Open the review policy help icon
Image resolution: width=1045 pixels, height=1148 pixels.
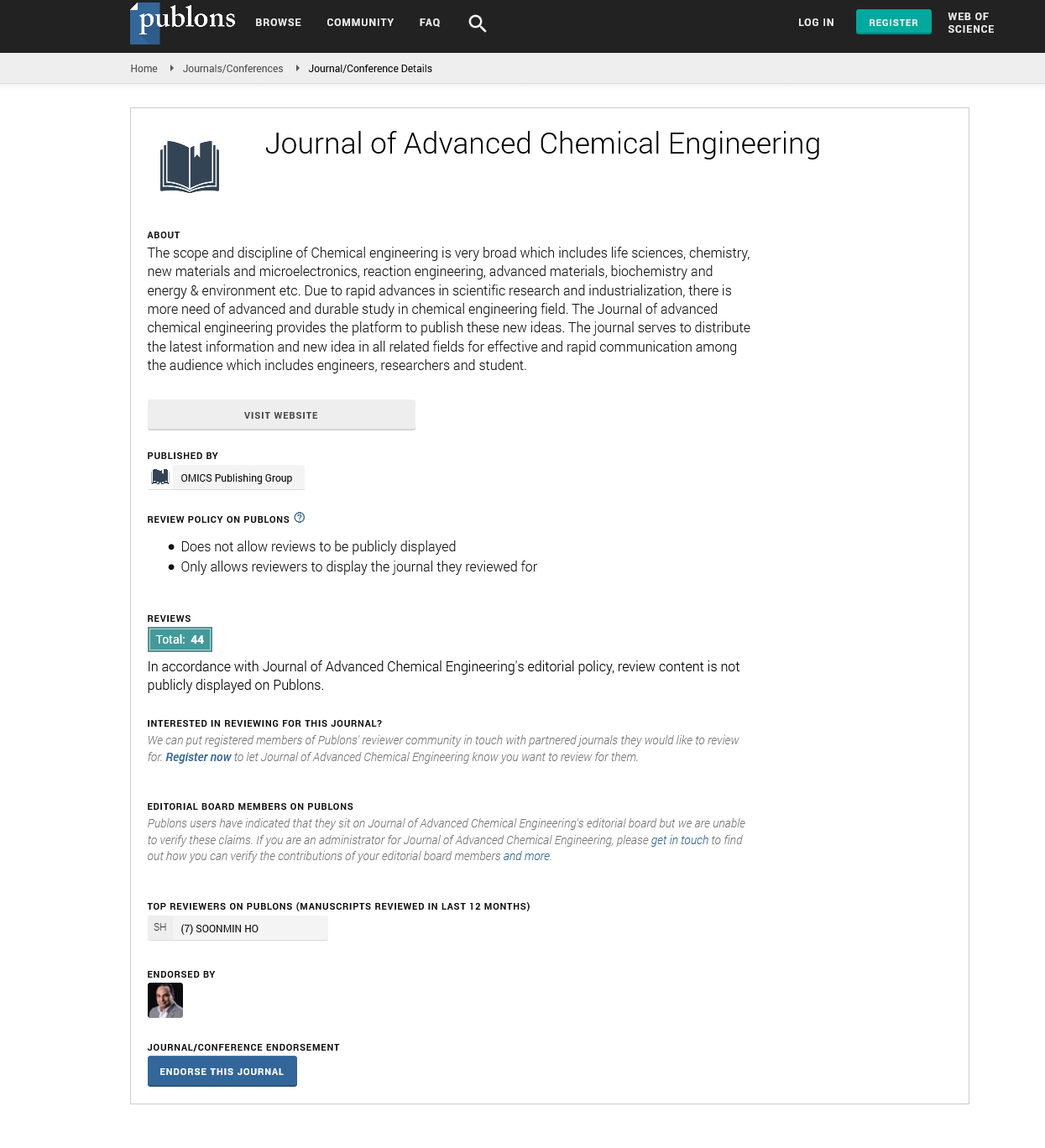pos(300,518)
